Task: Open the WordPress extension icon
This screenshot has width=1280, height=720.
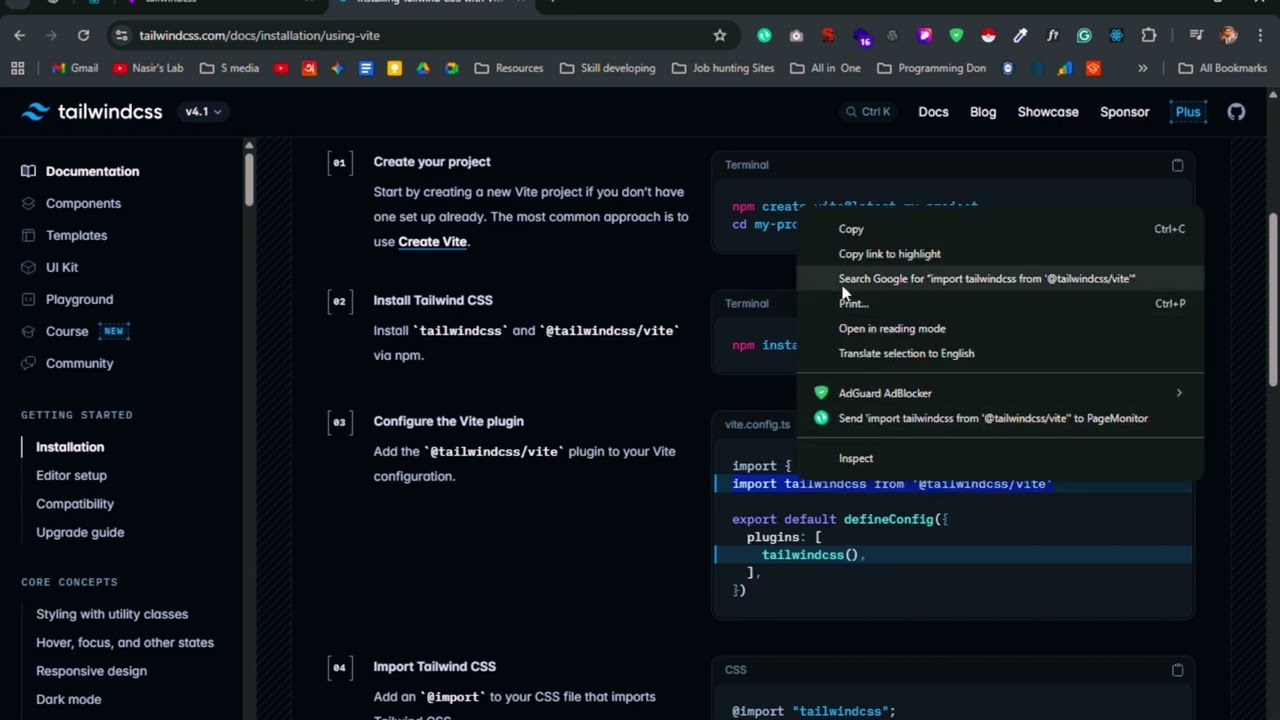Action: pyautogui.click(x=892, y=35)
